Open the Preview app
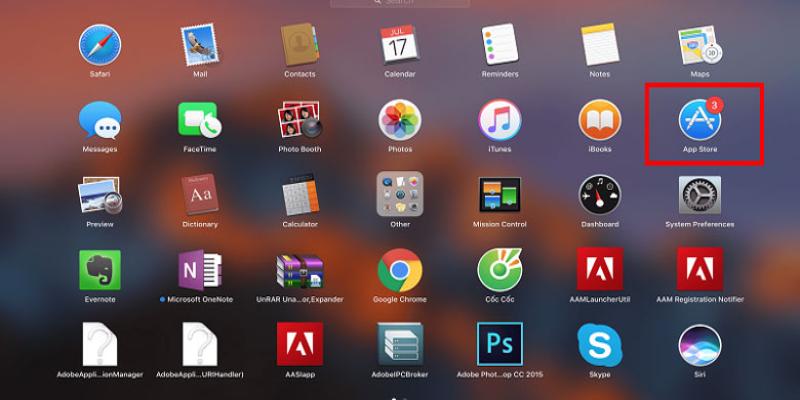Image resolution: width=800 pixels, height=400 pixels. click(x=100, y=195)
